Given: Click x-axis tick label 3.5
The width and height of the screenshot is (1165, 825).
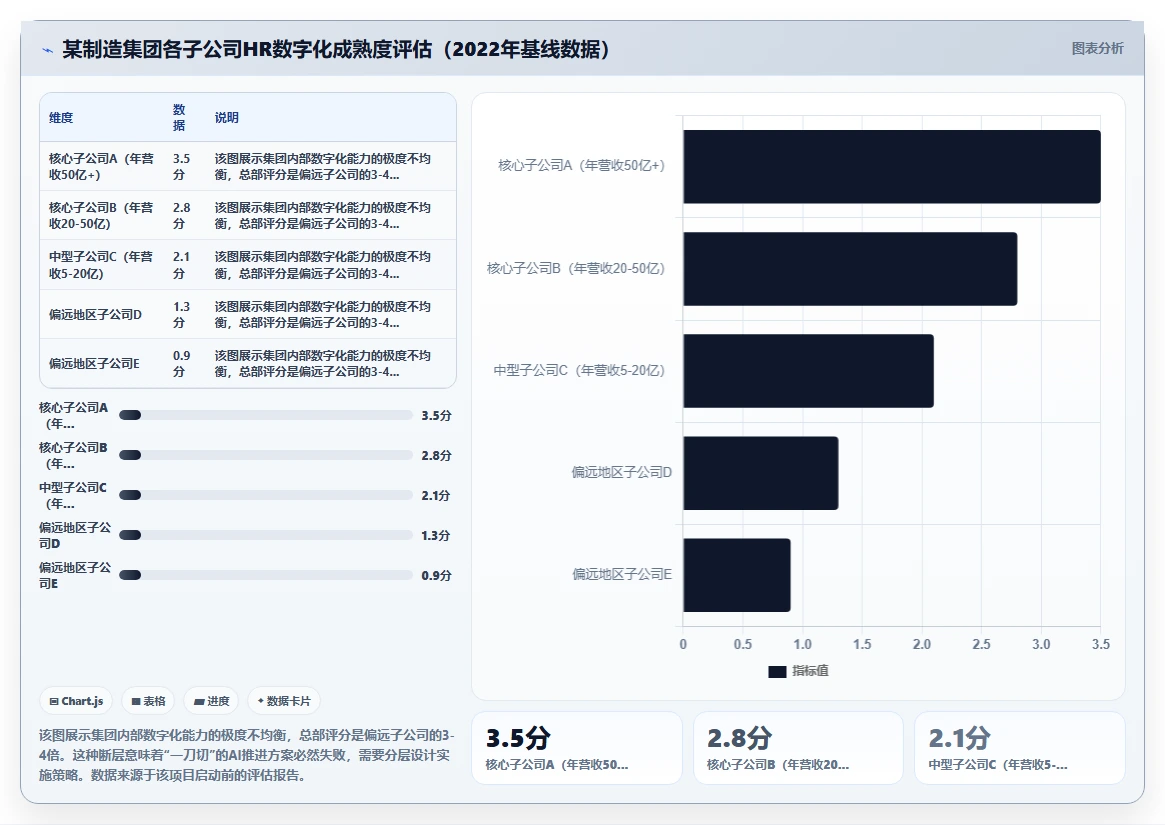Looking at the screenshot, I should point(1100,644).
